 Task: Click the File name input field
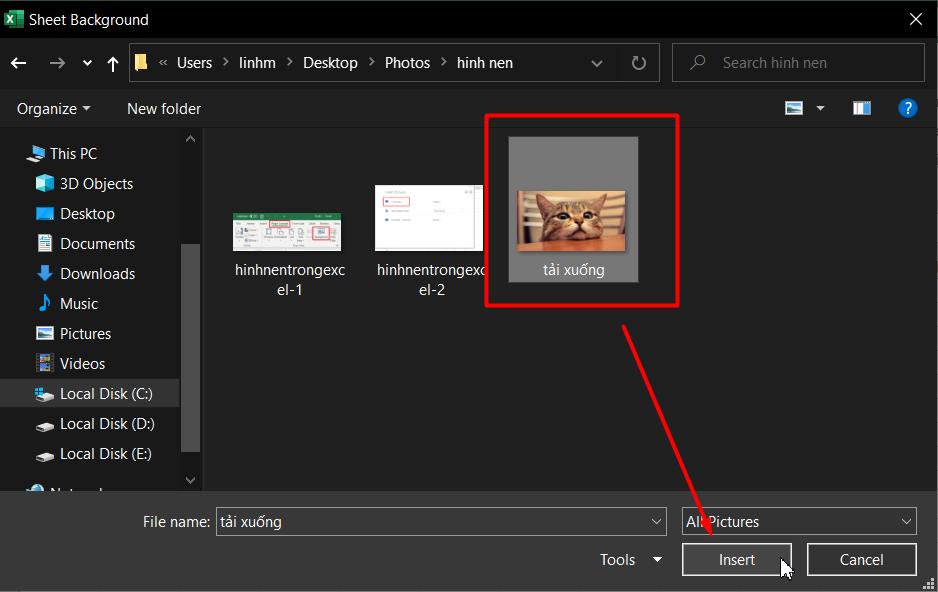433,521
